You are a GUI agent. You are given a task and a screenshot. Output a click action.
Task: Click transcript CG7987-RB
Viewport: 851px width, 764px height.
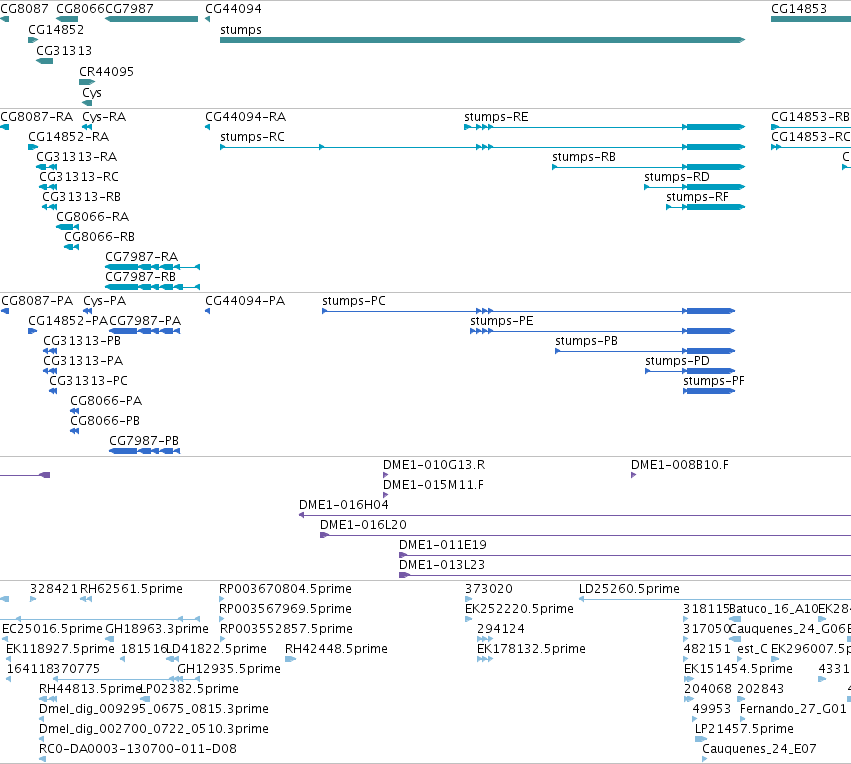153,286
